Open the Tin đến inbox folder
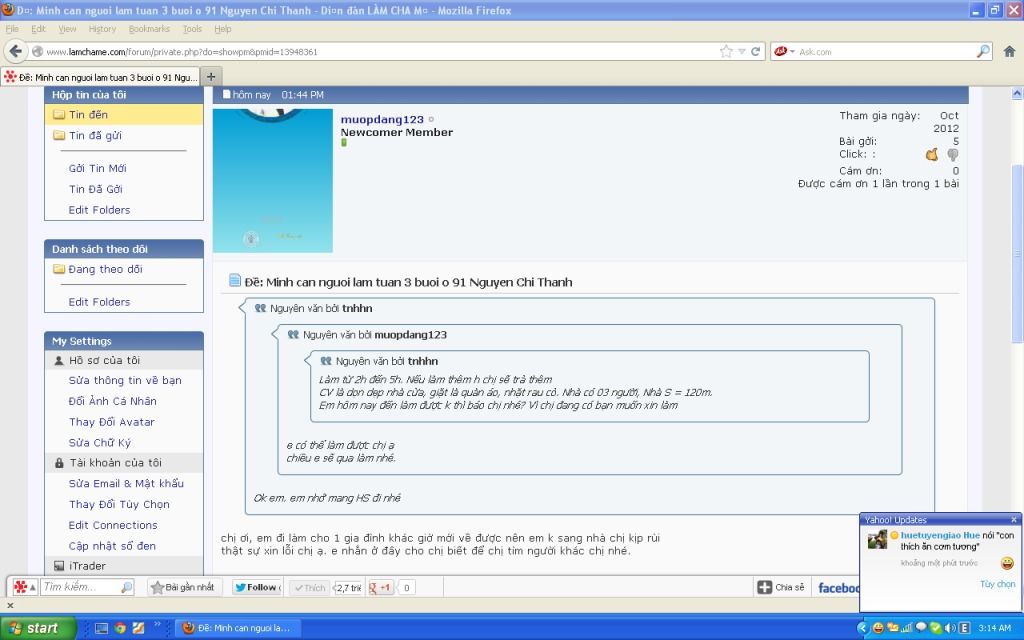 (88, 115)
